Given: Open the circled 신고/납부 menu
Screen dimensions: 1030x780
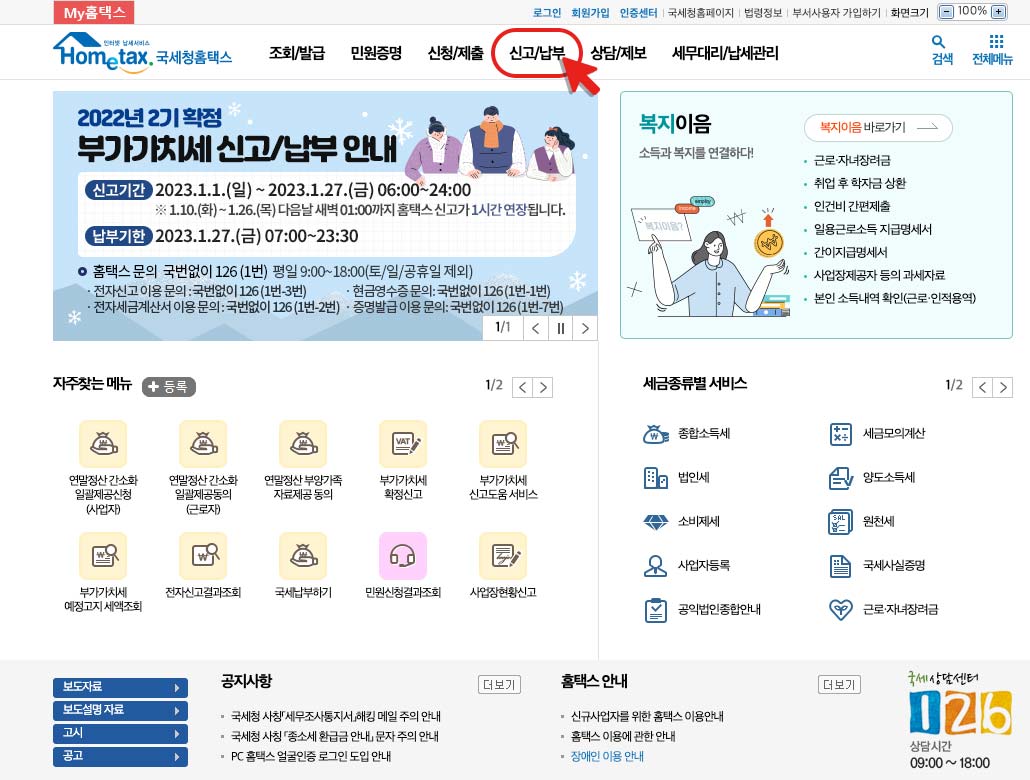Looking at the screenshot, I should pos(534,51).
